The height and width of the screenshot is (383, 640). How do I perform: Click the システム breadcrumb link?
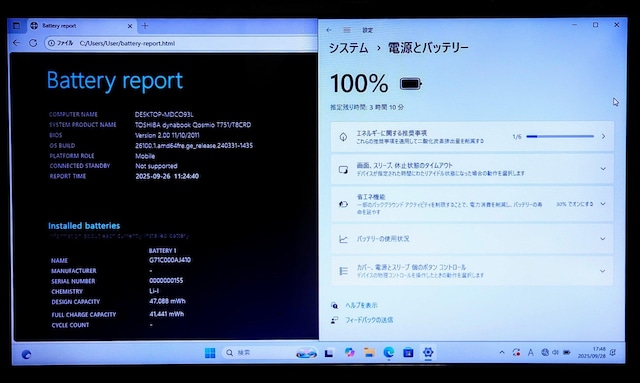coord(348,48)
